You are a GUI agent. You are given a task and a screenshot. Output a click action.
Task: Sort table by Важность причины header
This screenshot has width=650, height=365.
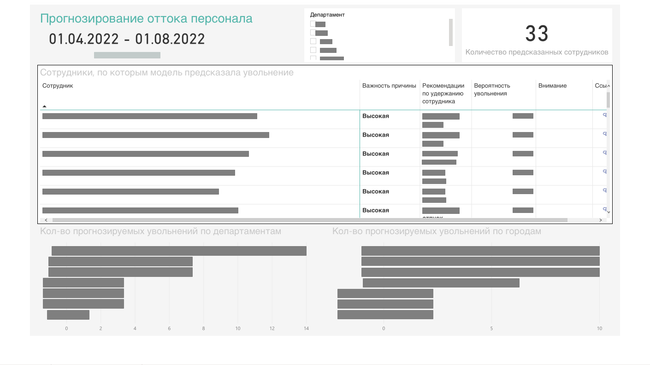point(389,86)
